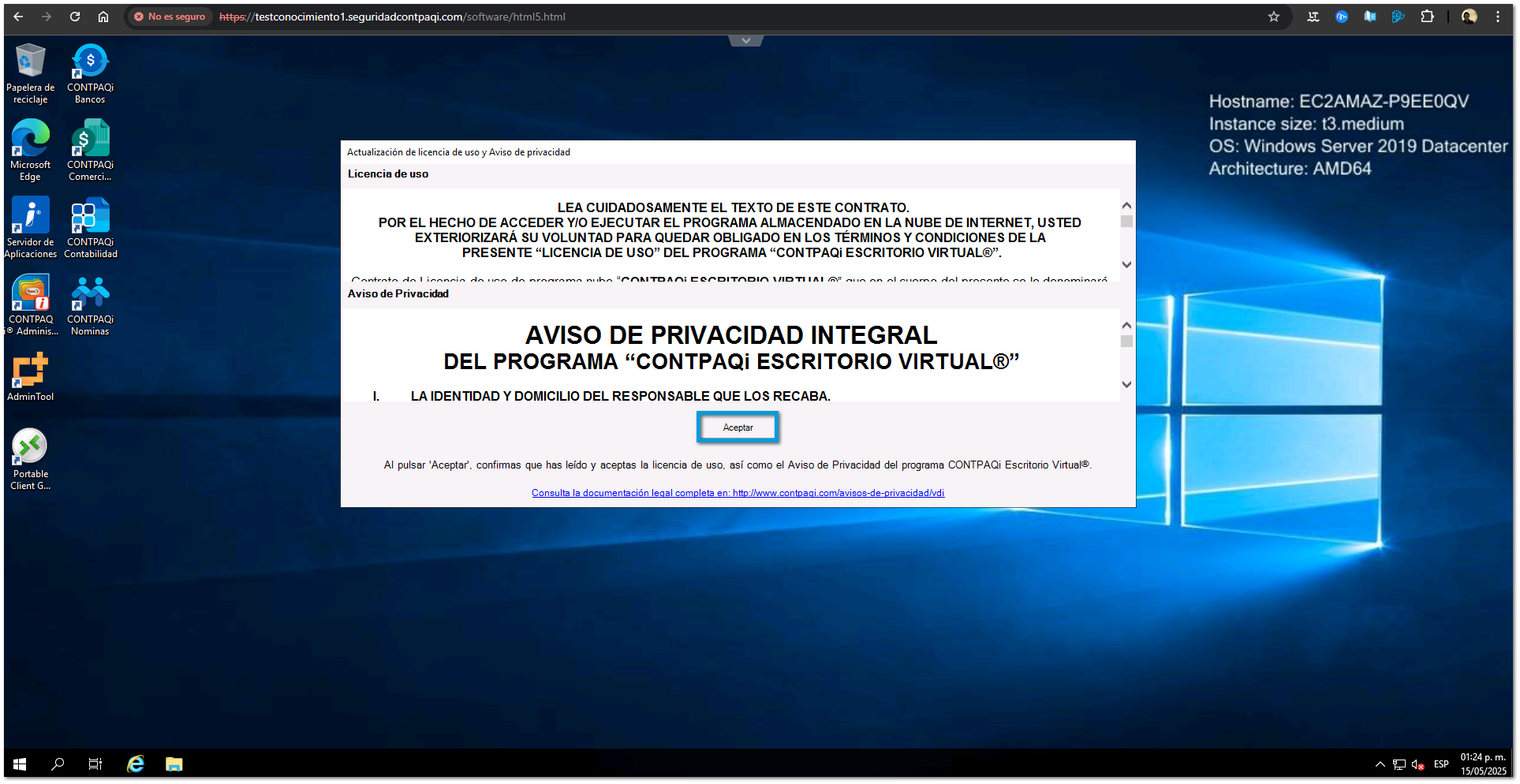Open the legal documentation link
Image resolution: width=1520 pixels, height=784 pixels.
738,493
